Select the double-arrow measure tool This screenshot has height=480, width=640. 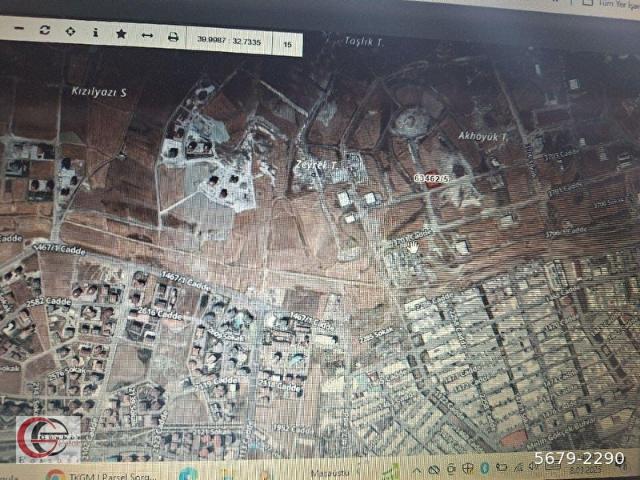(x=147, y=36)
